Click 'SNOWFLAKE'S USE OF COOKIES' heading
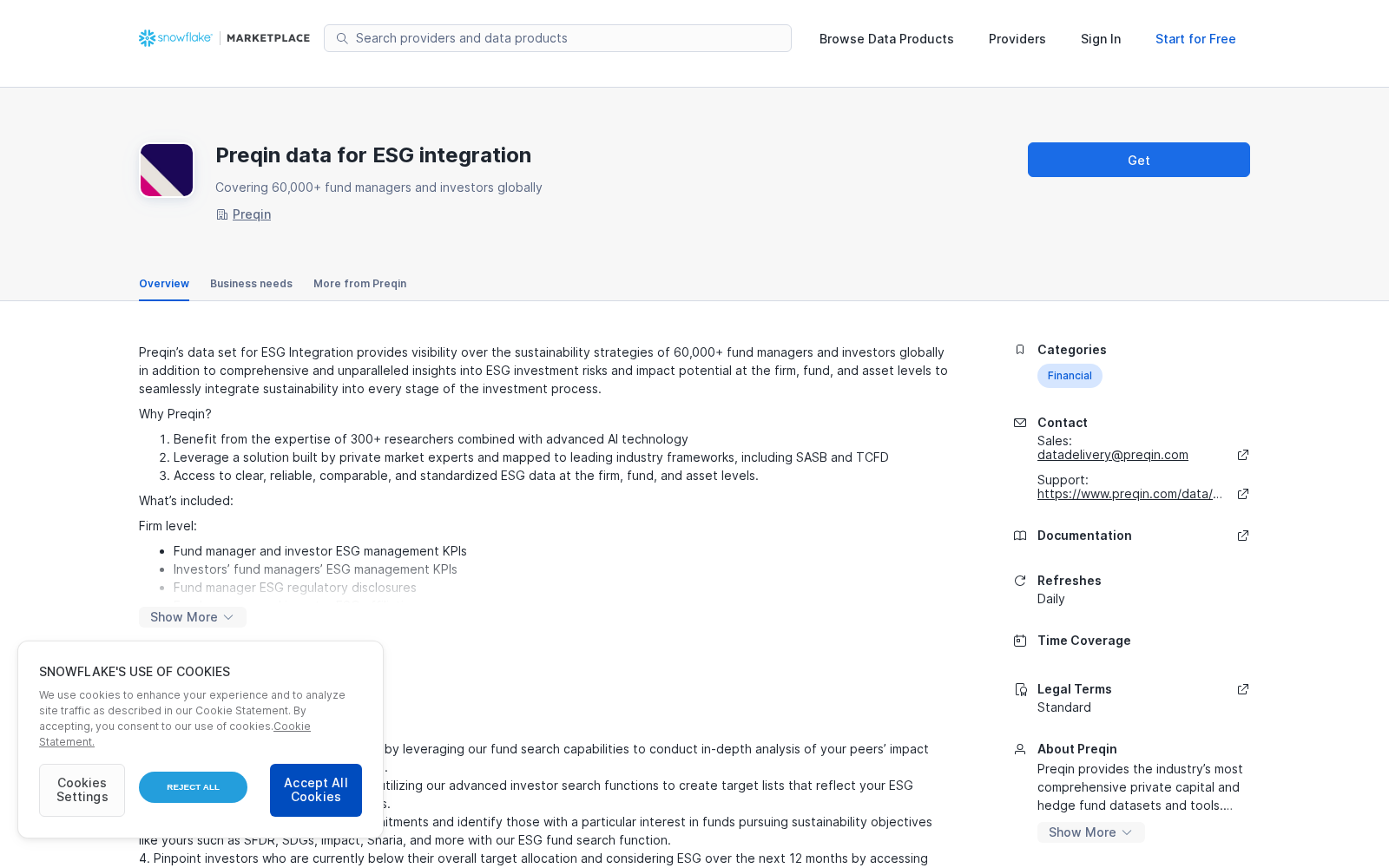Viewport: 1389px width, 868px height. click(x=135, y=672)
